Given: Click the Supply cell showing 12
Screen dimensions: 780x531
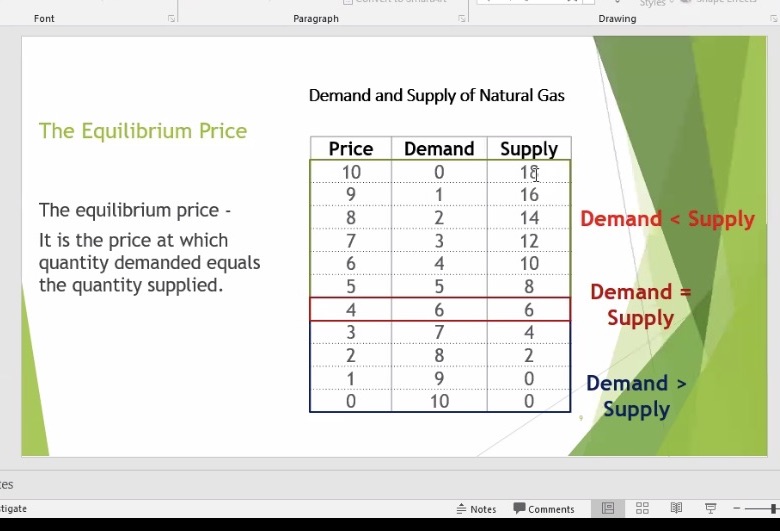Looking at the screenshot, I should [x=529, y=241].
